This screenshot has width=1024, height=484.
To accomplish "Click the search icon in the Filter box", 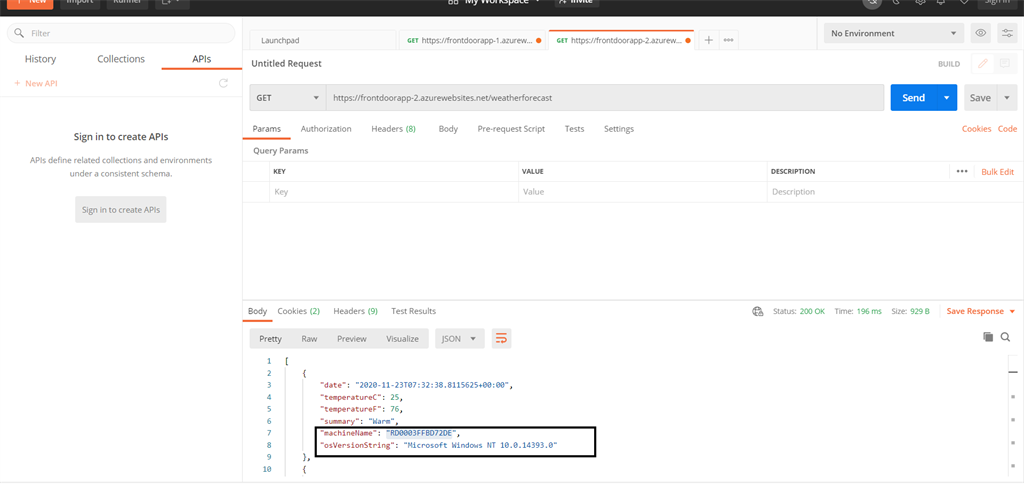I will pyautogui.click(x=20, y=33).
